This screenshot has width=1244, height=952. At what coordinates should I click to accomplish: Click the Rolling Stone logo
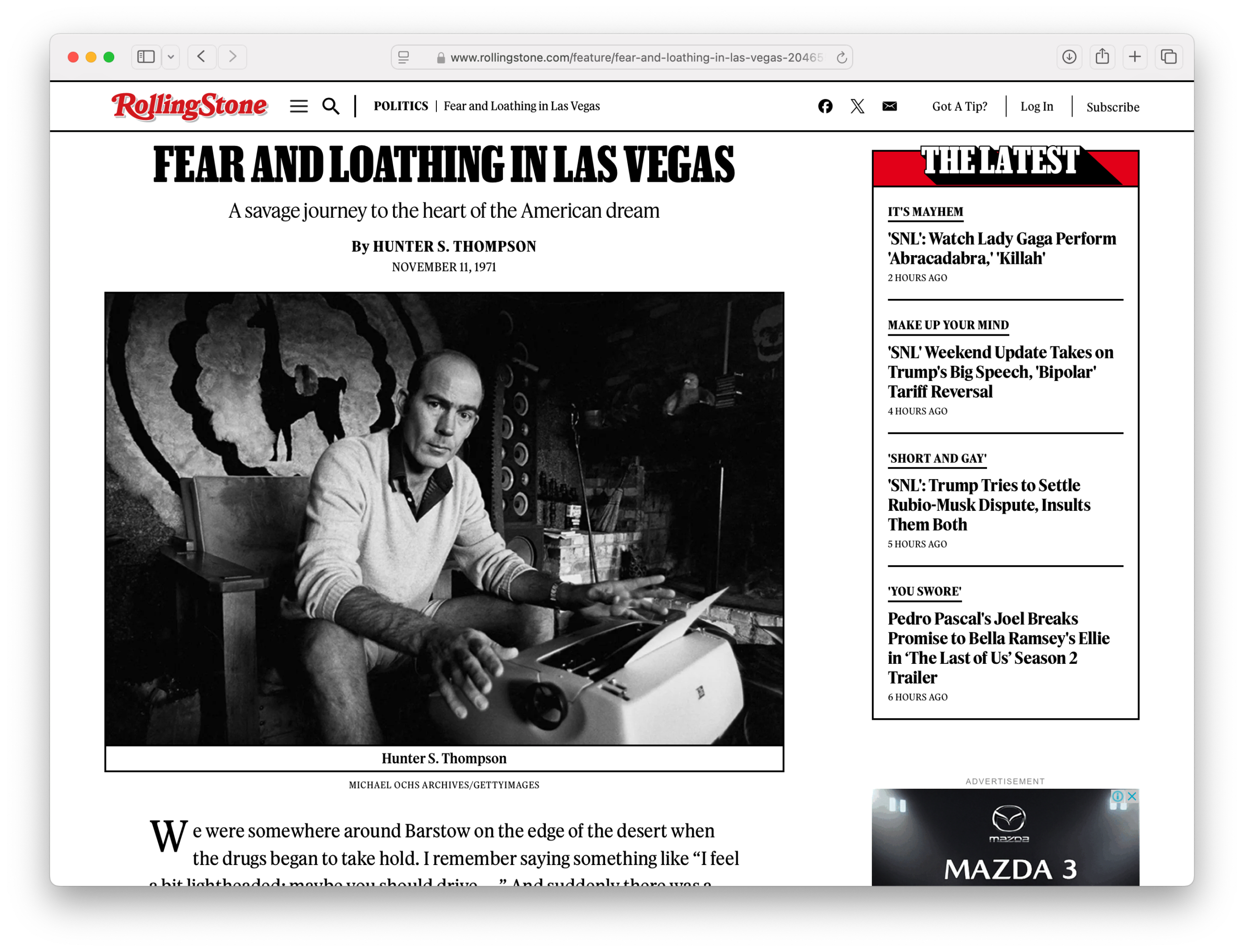[189, 106]
